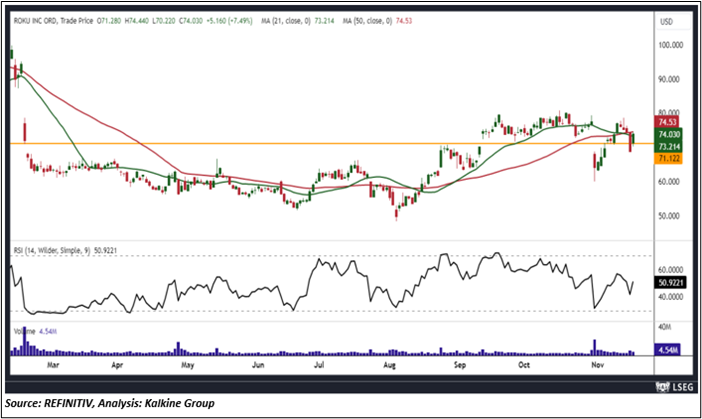Click the Aug label on time axis
The image size is (702, 419).
390,365
